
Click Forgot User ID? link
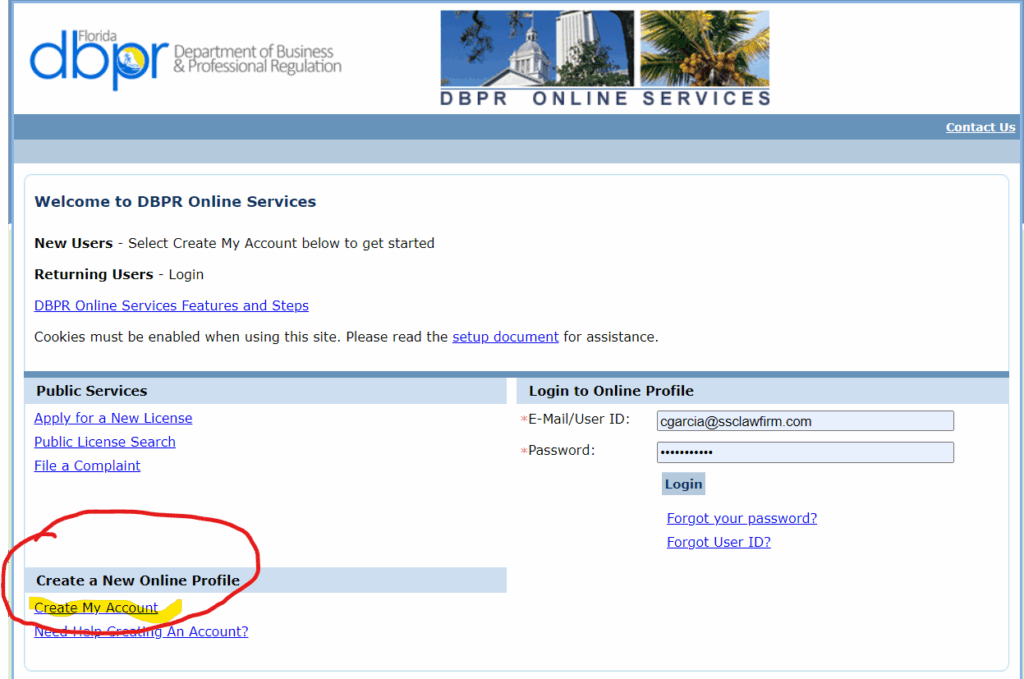(x=718, y=542)
